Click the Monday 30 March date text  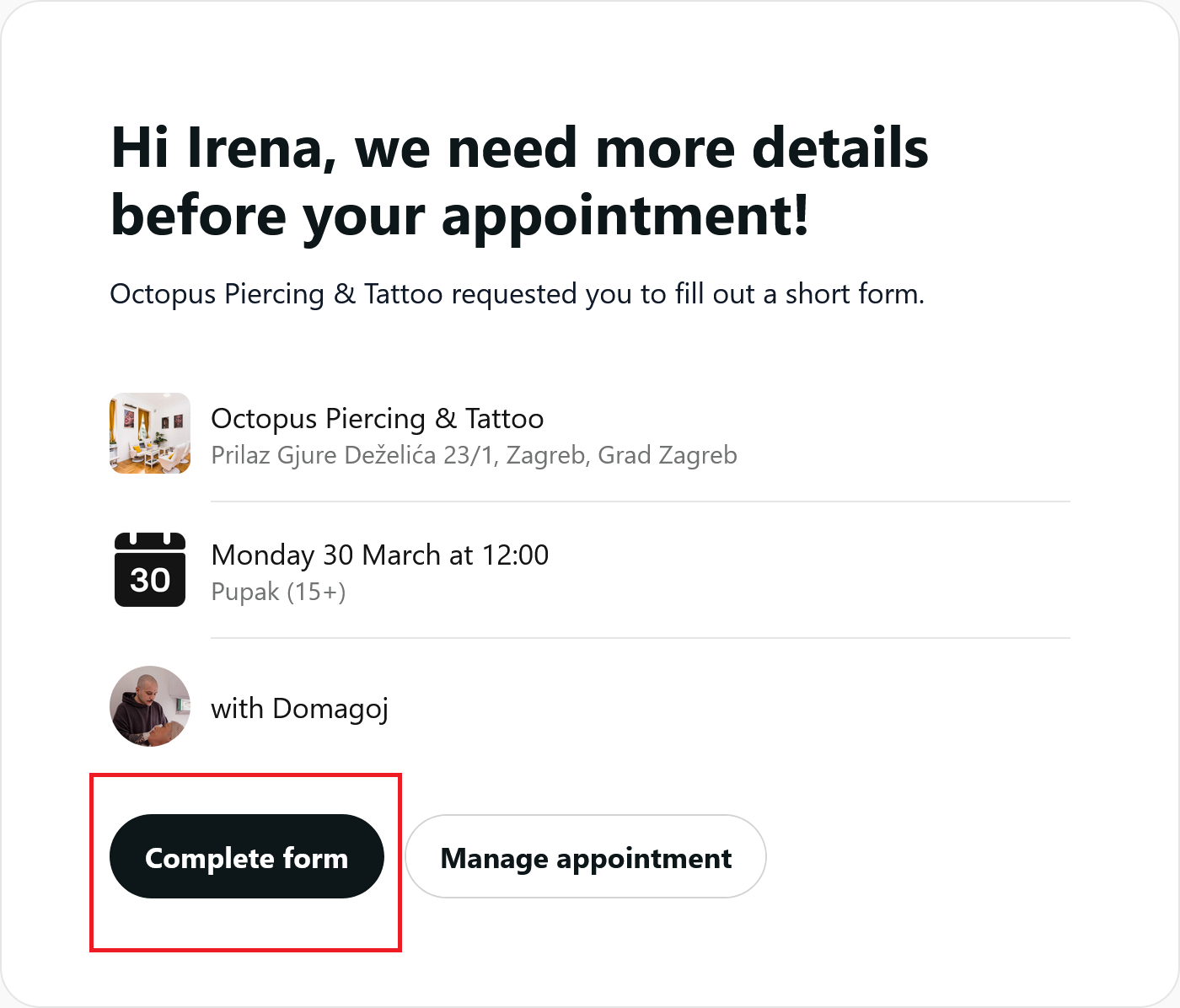point(325,555)
